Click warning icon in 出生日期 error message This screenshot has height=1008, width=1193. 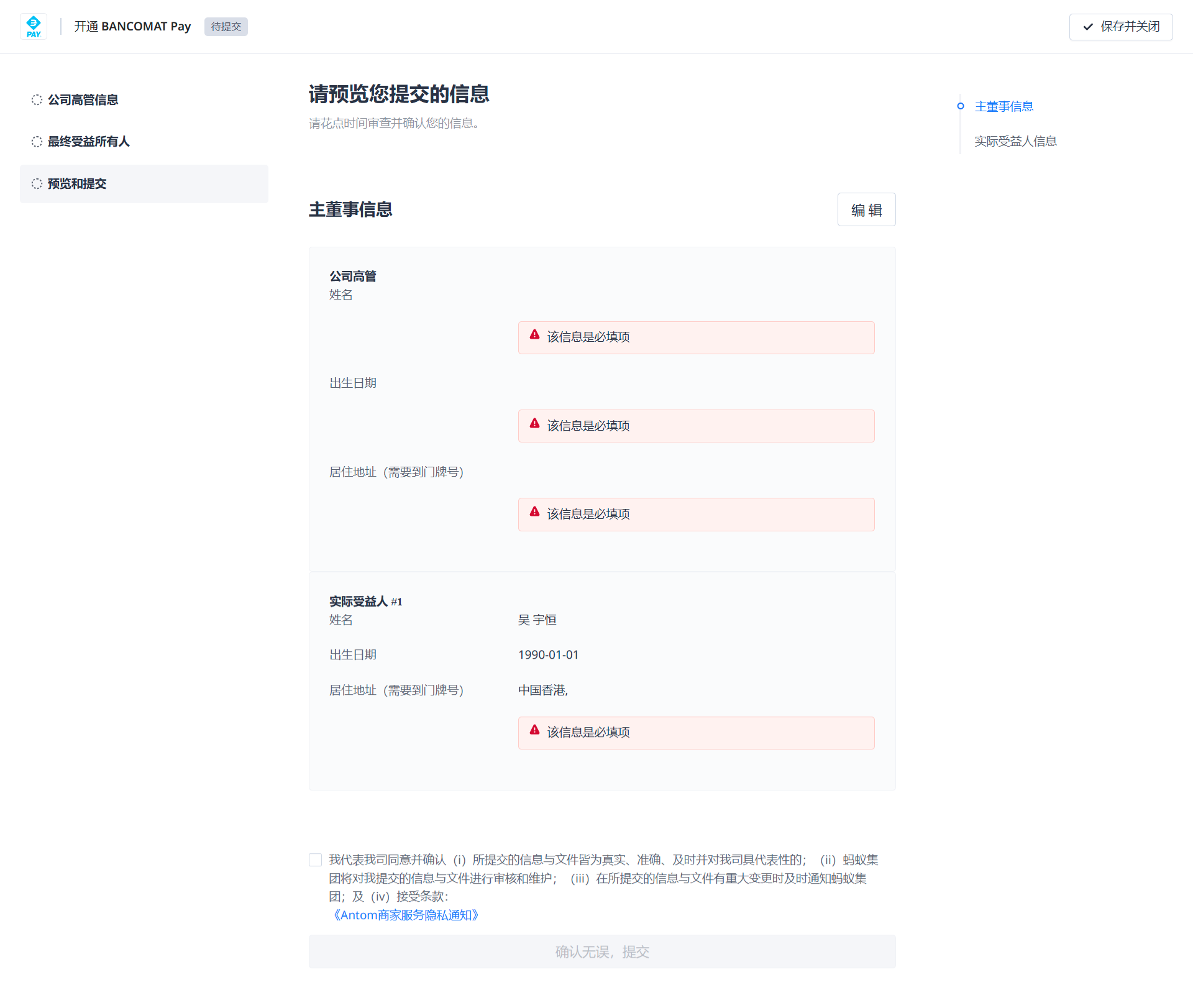point(534,424)
